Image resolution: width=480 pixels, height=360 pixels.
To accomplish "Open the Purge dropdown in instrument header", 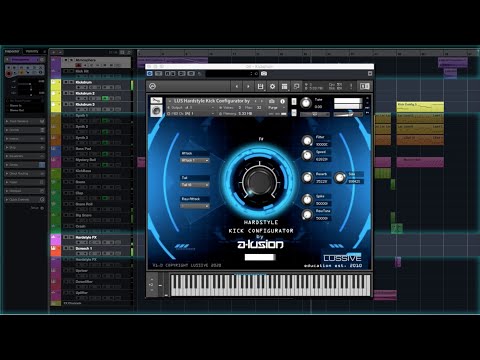I will point(276,107).
